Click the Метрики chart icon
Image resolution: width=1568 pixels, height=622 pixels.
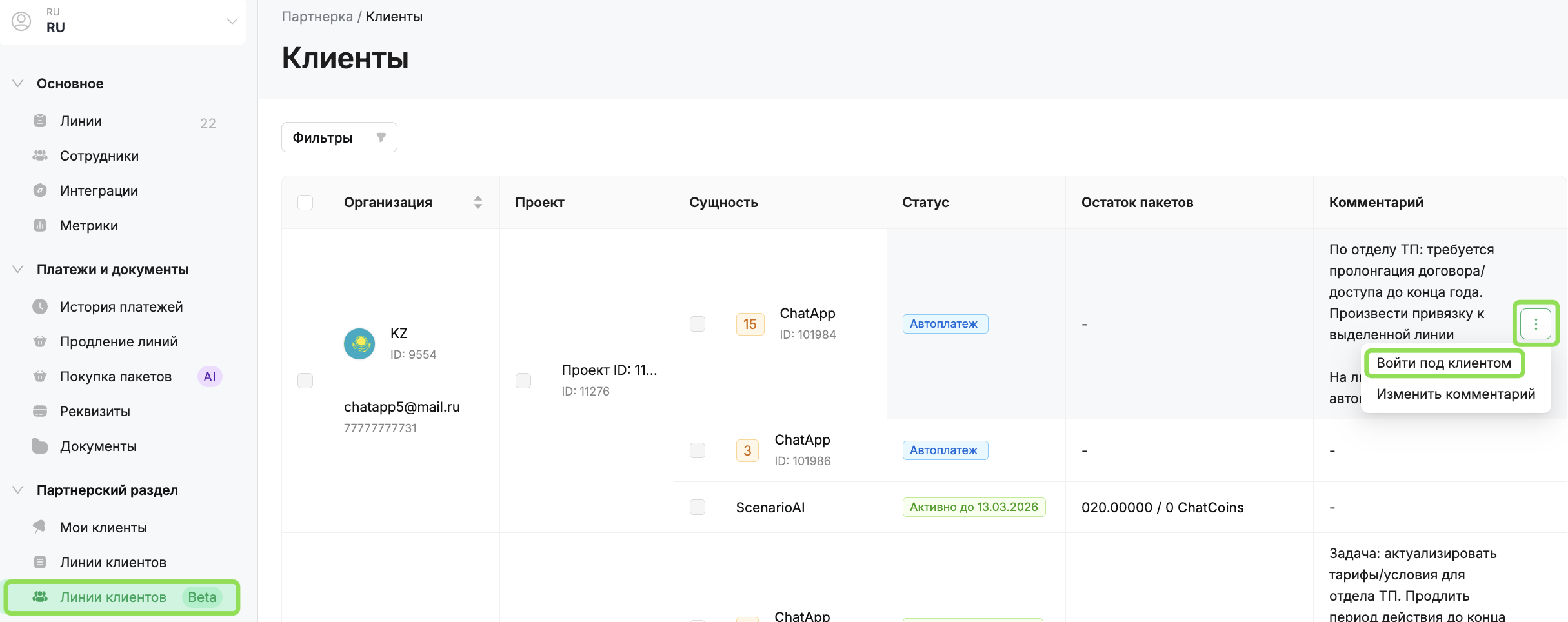pos(40,226)
